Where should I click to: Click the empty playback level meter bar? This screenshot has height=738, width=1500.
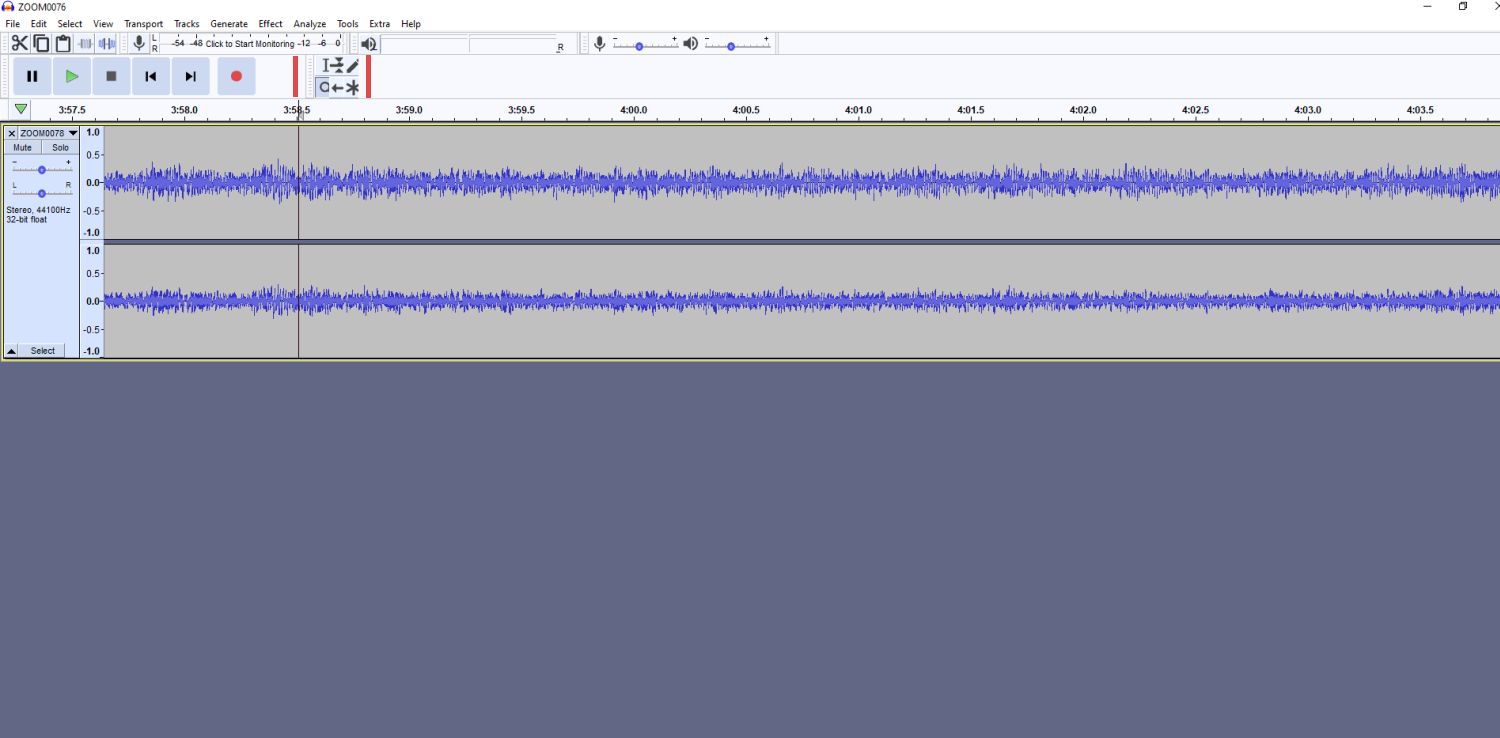tap(468, 44)
